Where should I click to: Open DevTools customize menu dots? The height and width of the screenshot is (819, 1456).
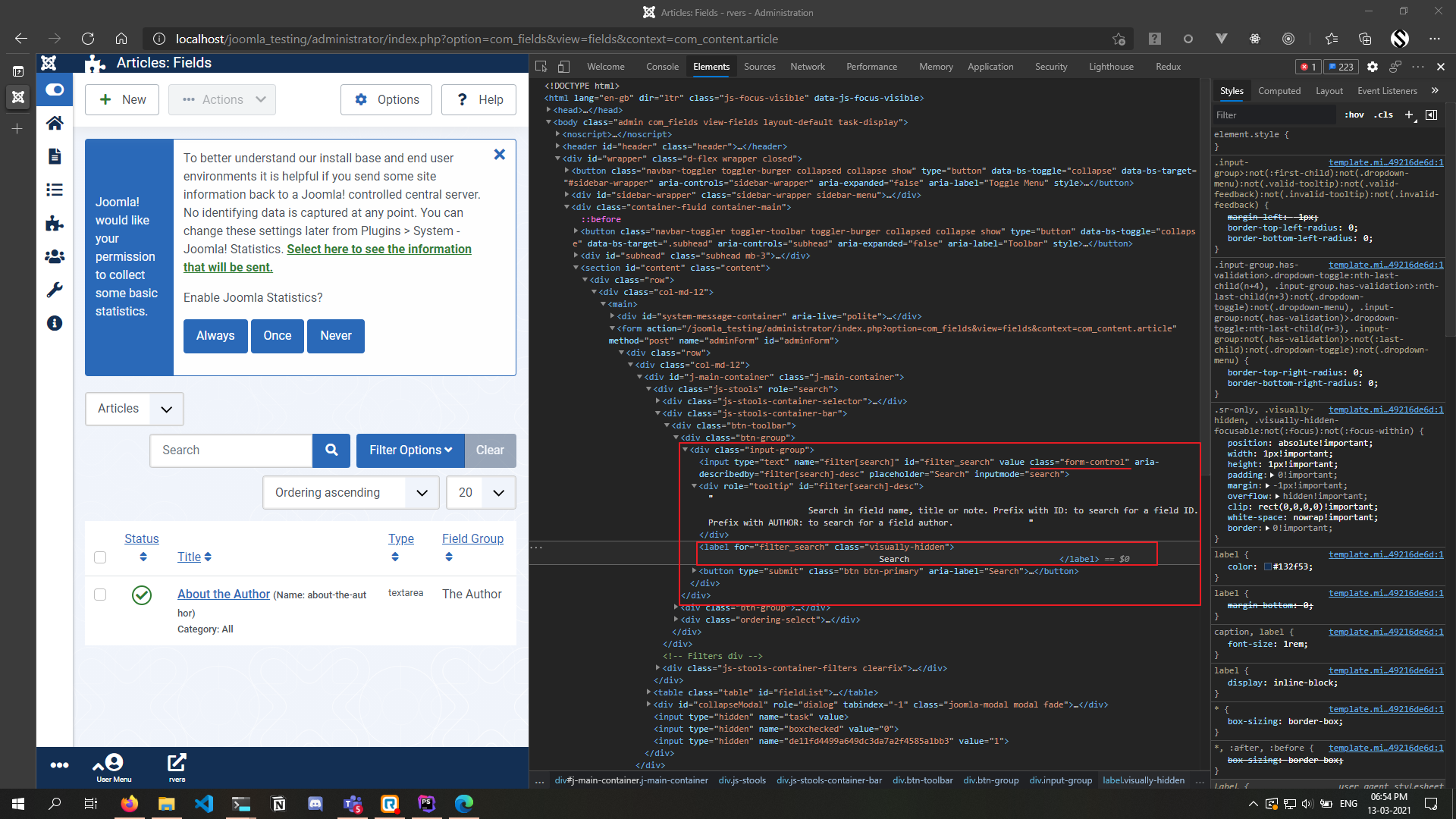click(1418, 67)
